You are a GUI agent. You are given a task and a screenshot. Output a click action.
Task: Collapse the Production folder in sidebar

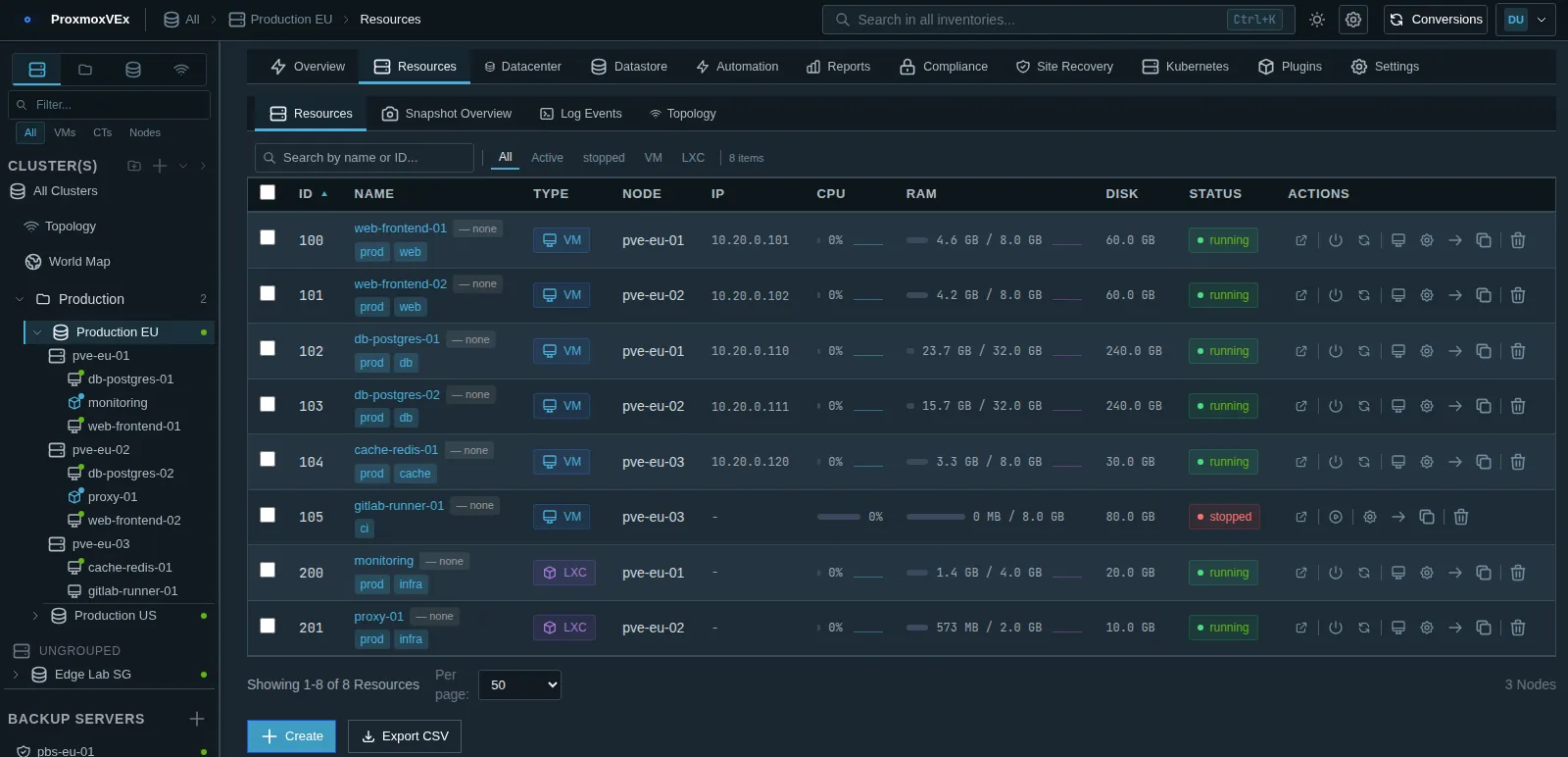pyautogui.click(x=20, y=299)
